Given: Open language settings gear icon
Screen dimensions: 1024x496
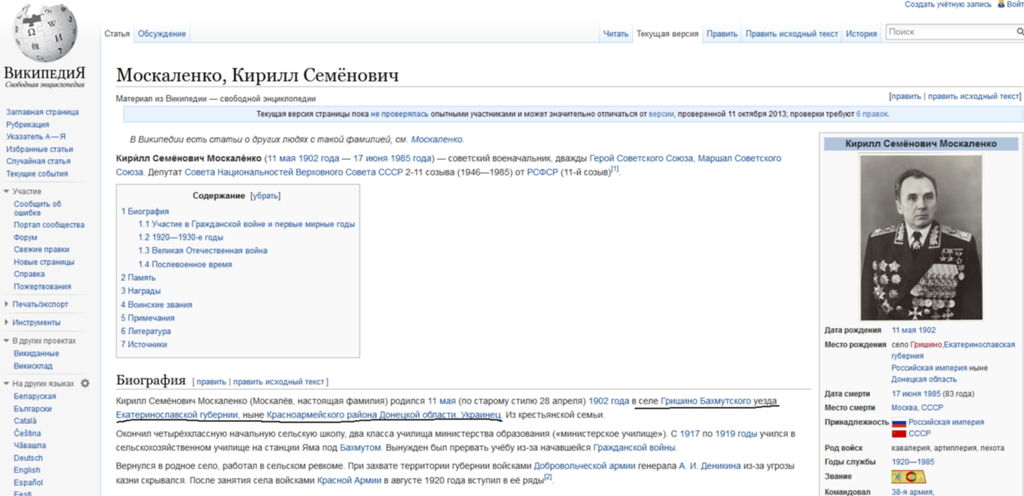Looking at the screenshot, I should [85, 384].
